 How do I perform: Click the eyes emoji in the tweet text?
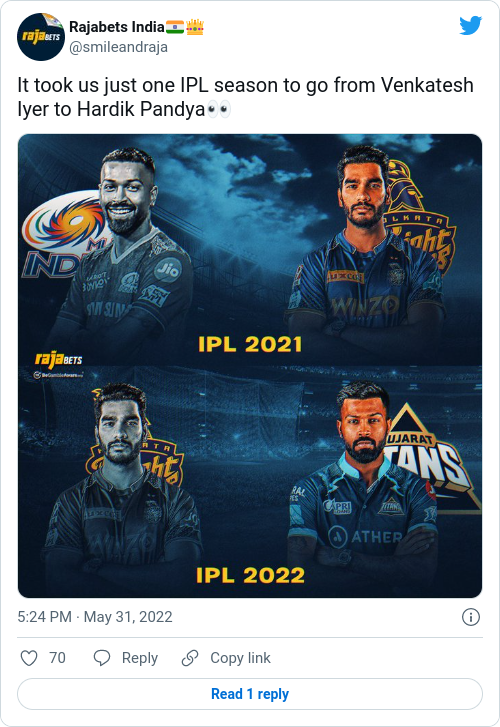[x=218, y=110]
